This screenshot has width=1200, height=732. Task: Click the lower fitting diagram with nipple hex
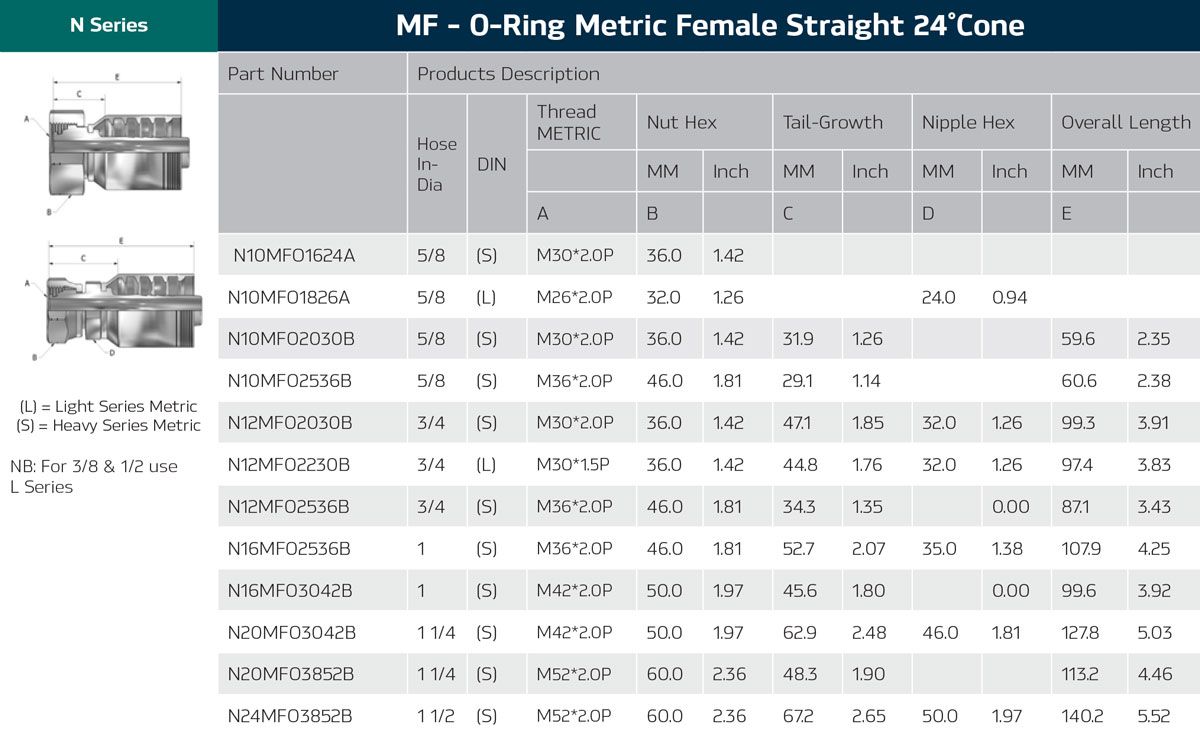click(x=108, y=298)
